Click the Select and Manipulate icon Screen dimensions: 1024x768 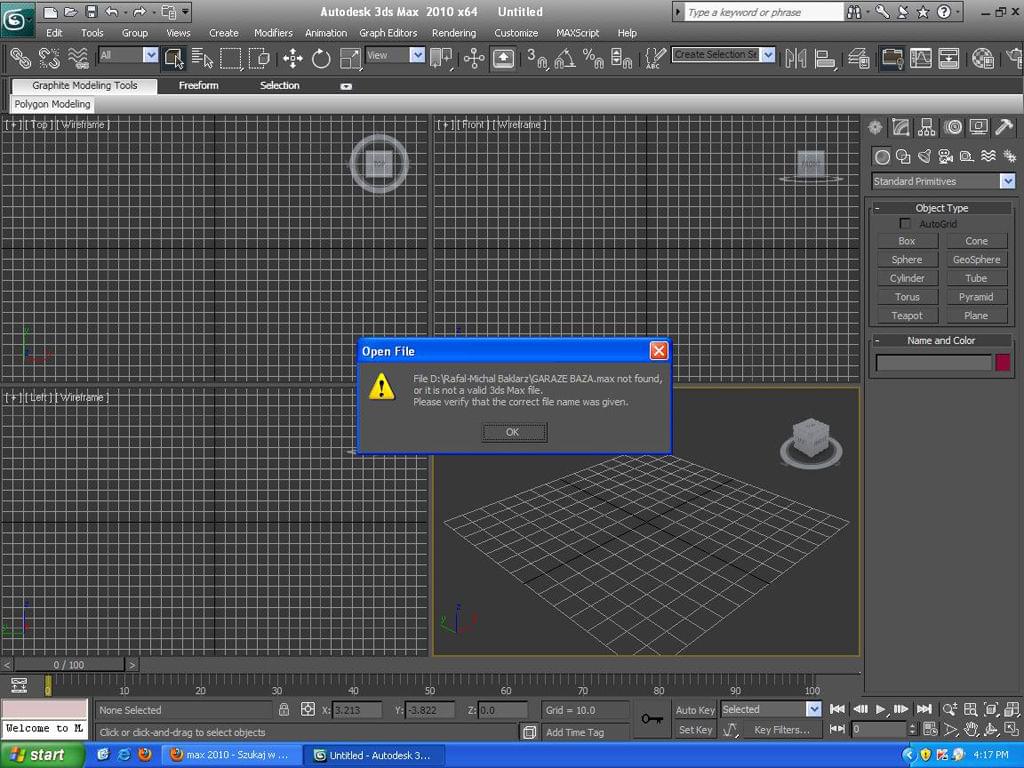pyautogui.click(x=474, y=59)
